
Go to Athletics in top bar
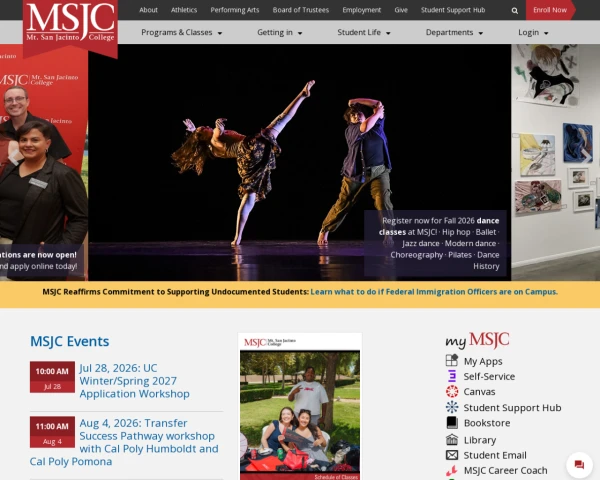point(184,10)
